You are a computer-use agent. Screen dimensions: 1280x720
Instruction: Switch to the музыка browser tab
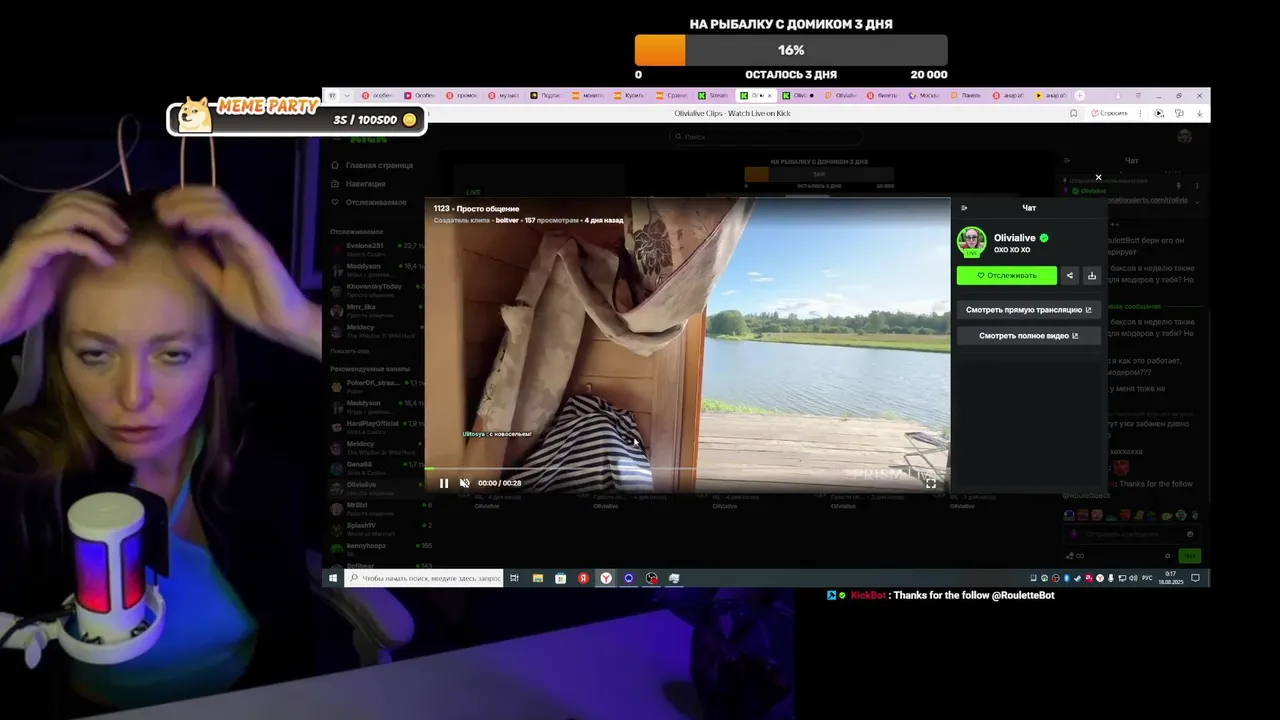(504, 96)
